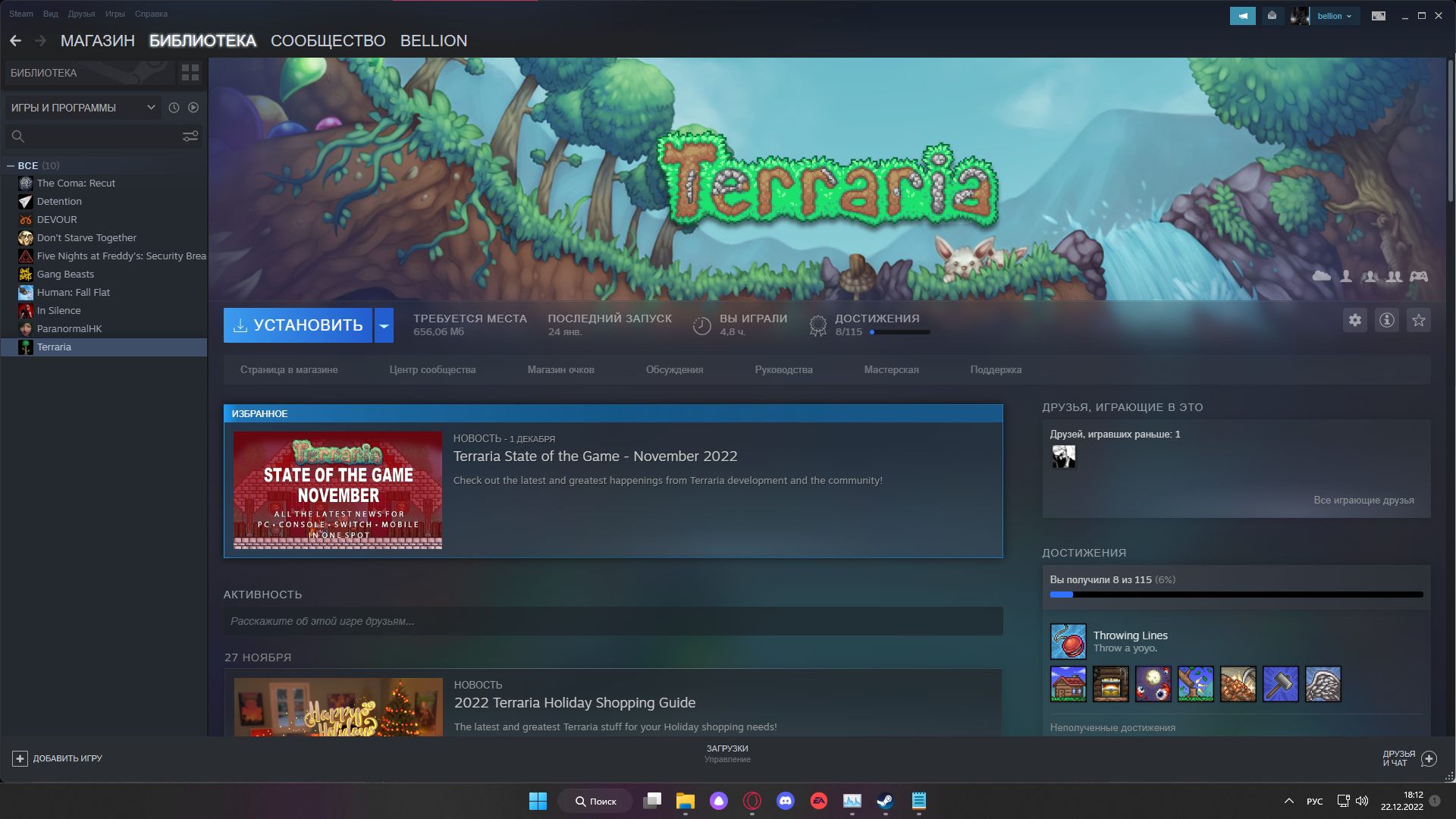Image resolution: width=1456 pixels, height=819 pixels.
Task: Open the Руководства link
Action: click(783, 370)
